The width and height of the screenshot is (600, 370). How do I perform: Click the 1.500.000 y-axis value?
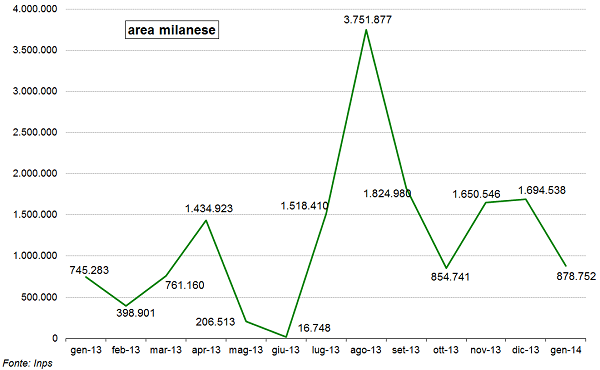click(35, 215)
